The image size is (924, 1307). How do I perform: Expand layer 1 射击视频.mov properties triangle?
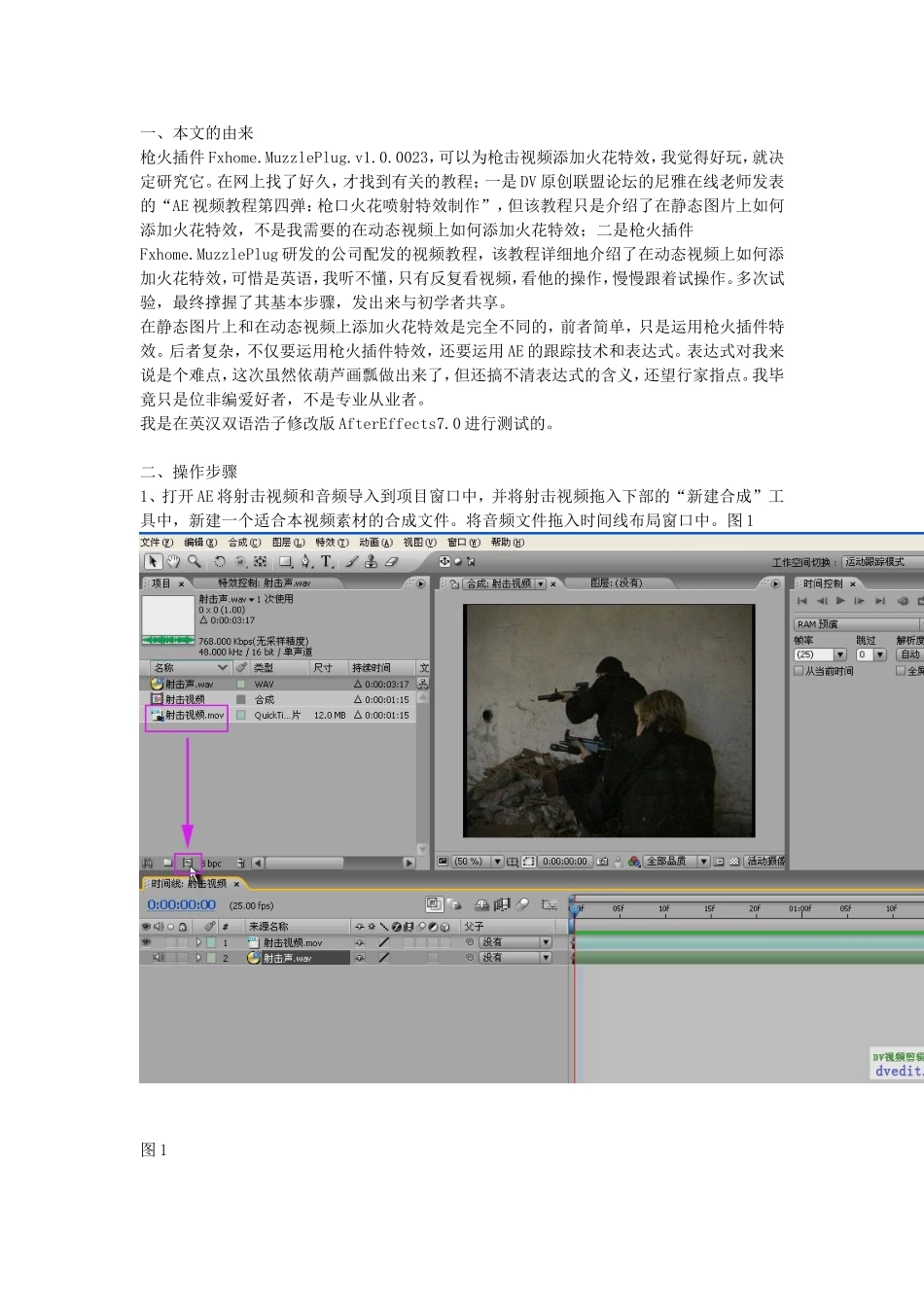(199, 942)
